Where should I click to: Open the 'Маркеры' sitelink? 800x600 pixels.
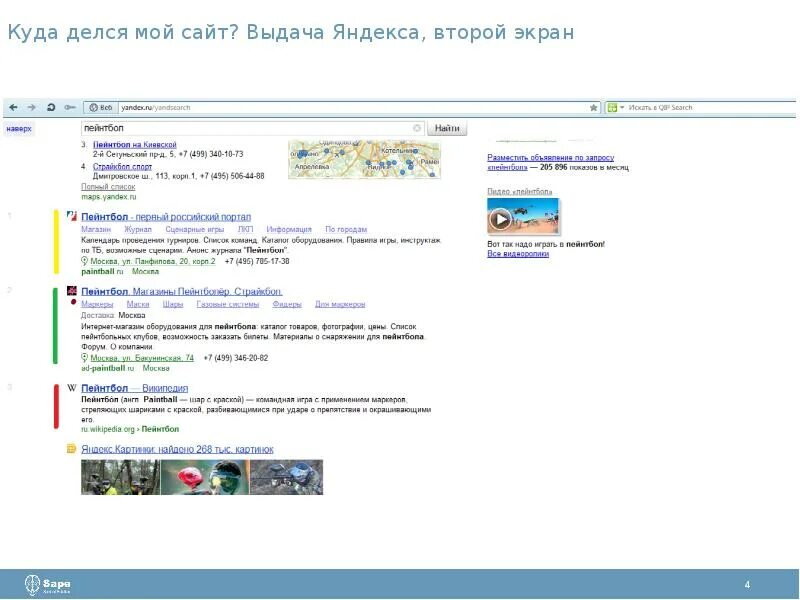[97, 305]
